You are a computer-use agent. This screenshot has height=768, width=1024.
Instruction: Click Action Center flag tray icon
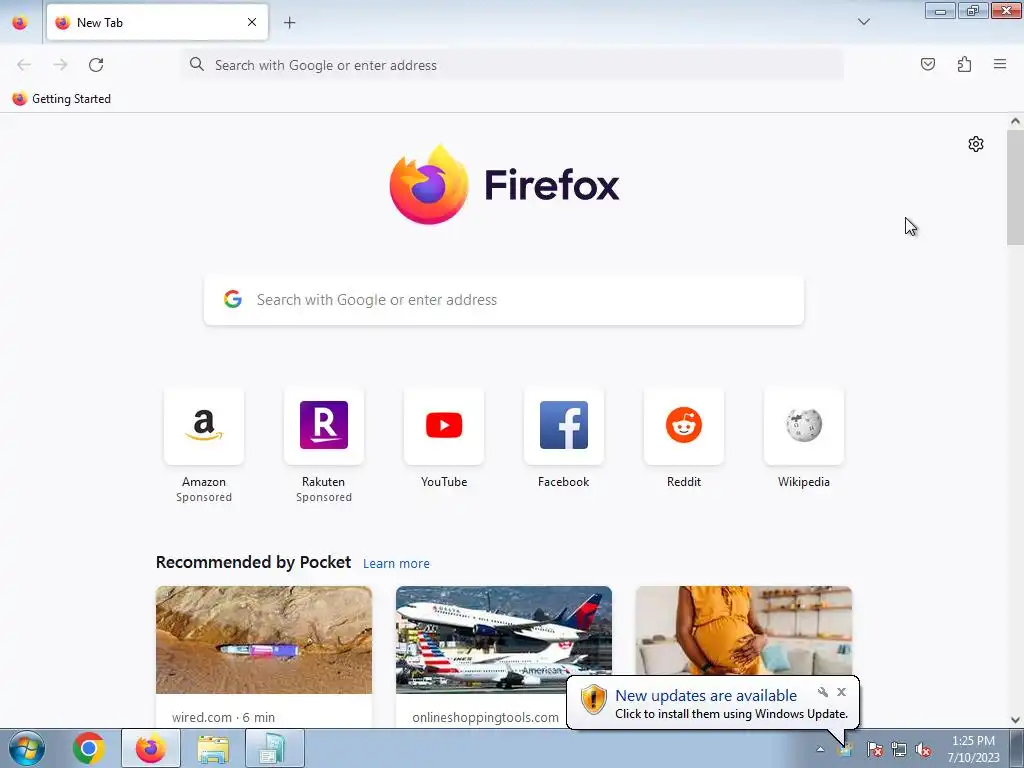(874, 749)
